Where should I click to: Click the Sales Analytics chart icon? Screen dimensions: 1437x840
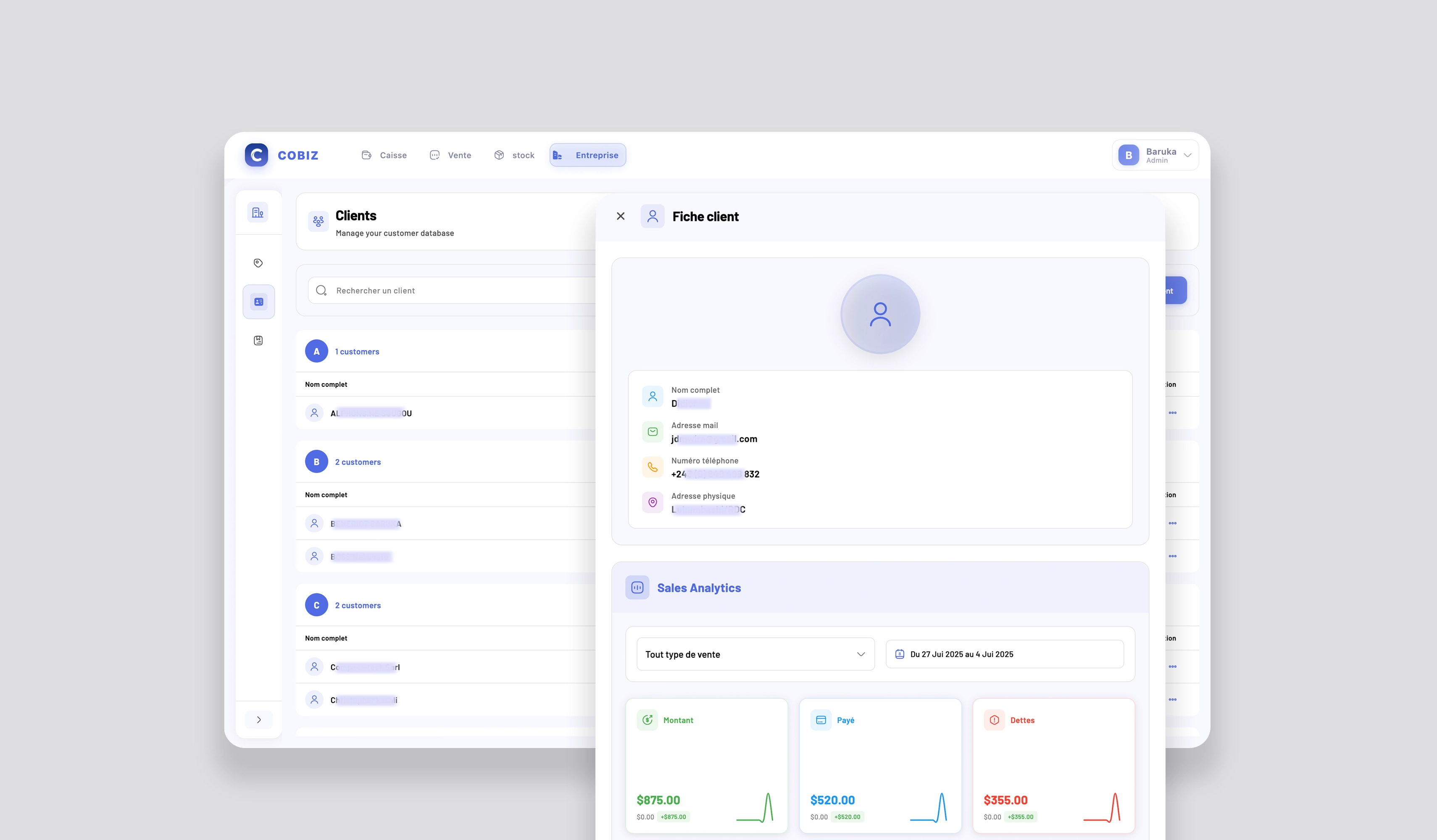(637, 587)
